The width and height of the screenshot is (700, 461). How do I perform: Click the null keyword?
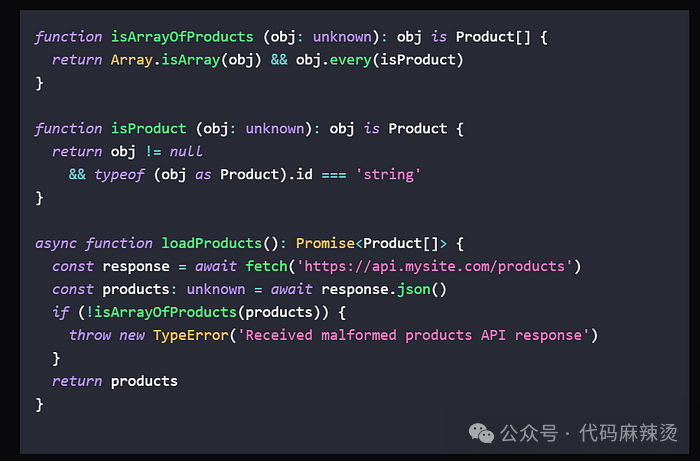[186, 152]
